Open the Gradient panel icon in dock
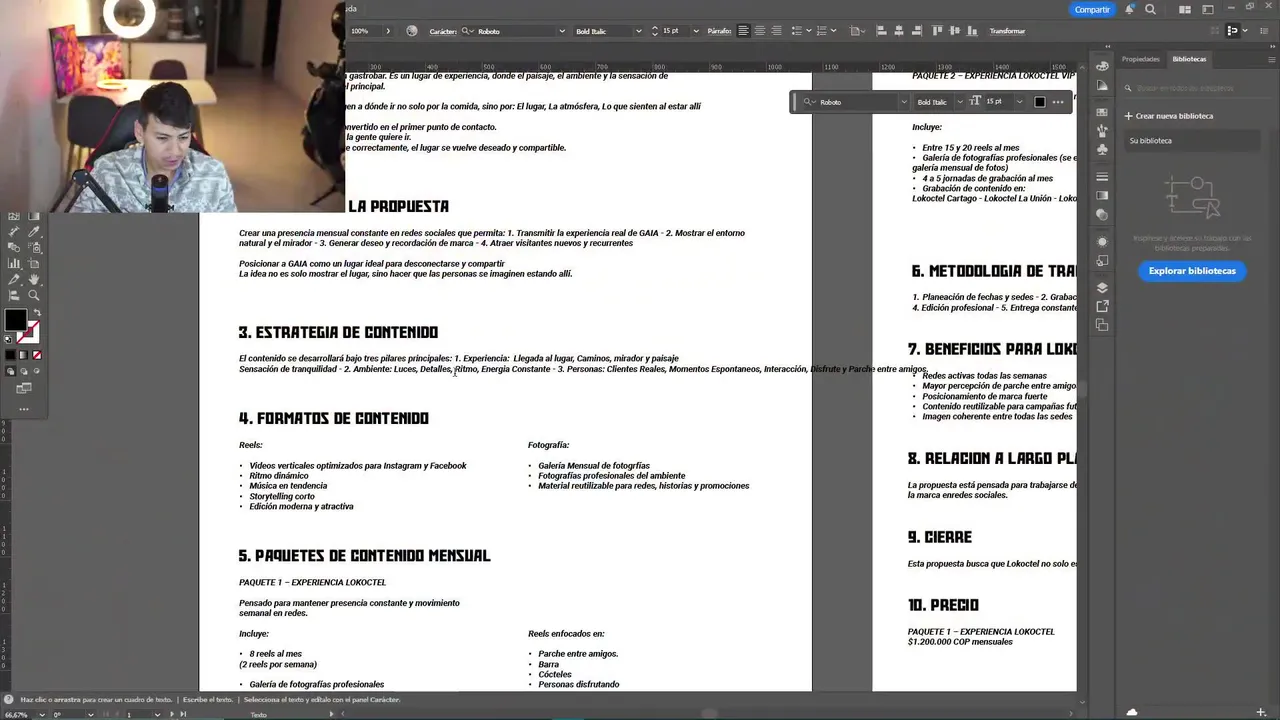Screen dimensions: 1280x720 [1102, 195]
